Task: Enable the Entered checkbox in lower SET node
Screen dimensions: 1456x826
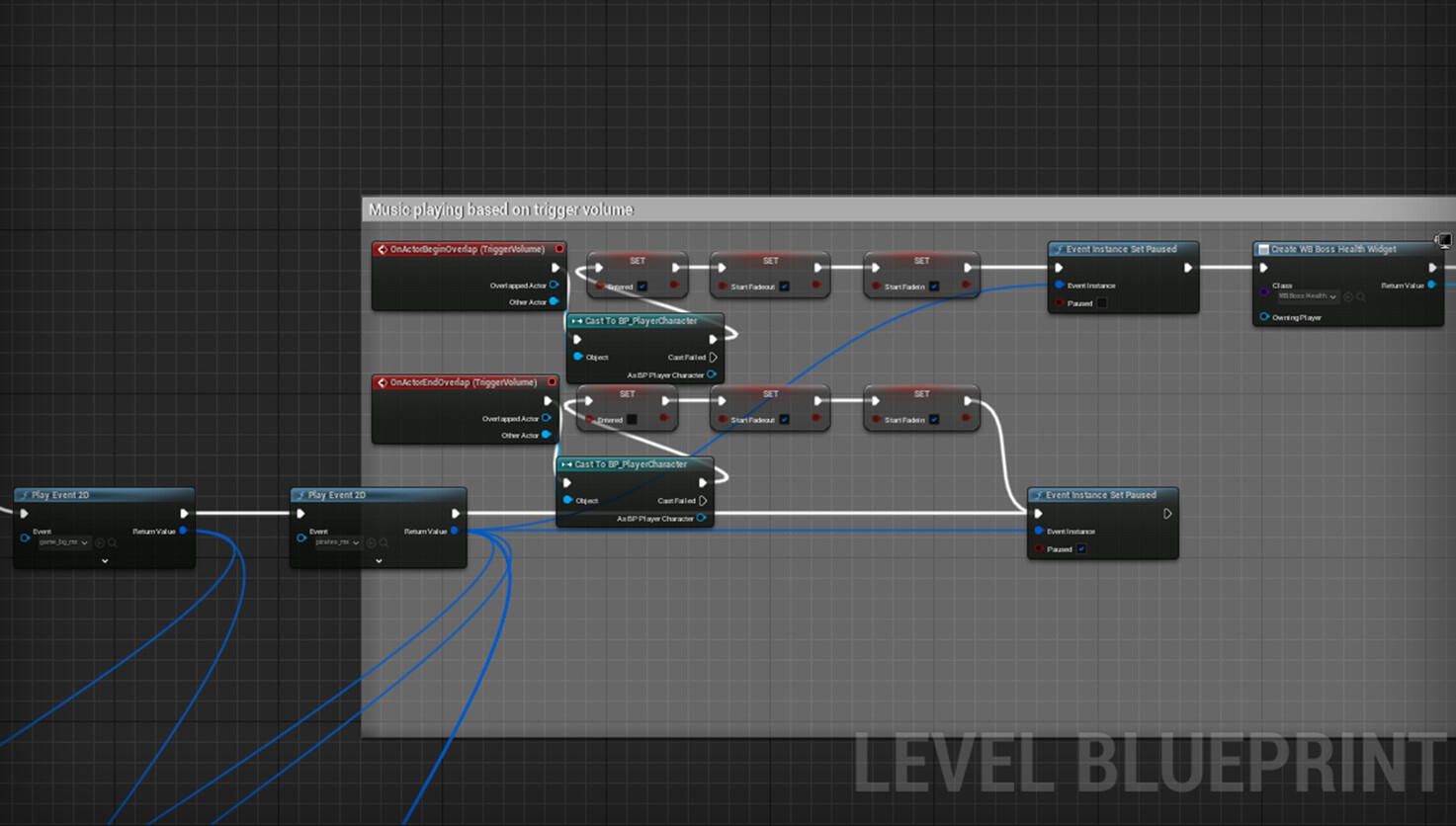Action: click(x=632, y=420)
